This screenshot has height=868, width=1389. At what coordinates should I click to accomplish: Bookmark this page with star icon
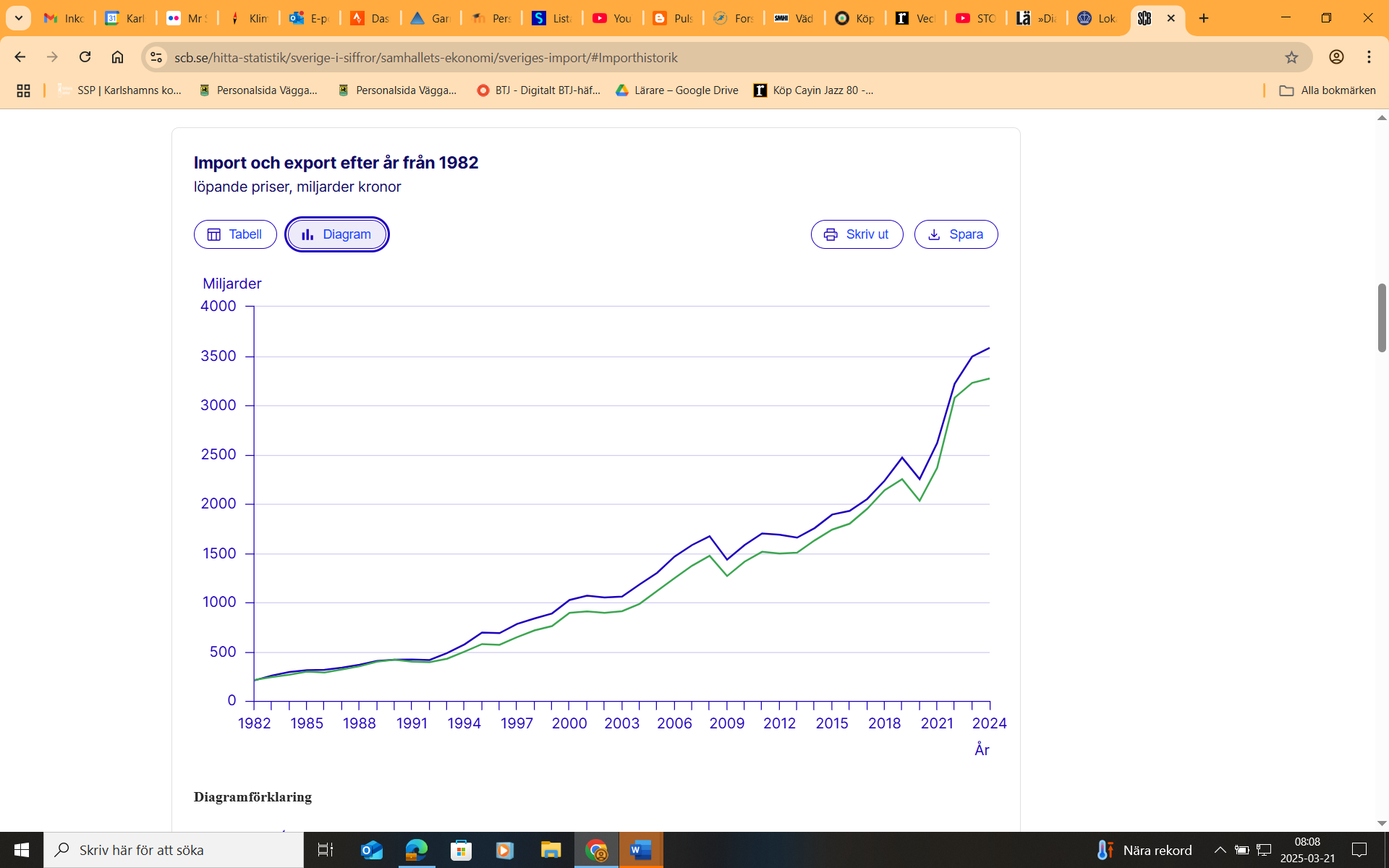point(1291,57)
